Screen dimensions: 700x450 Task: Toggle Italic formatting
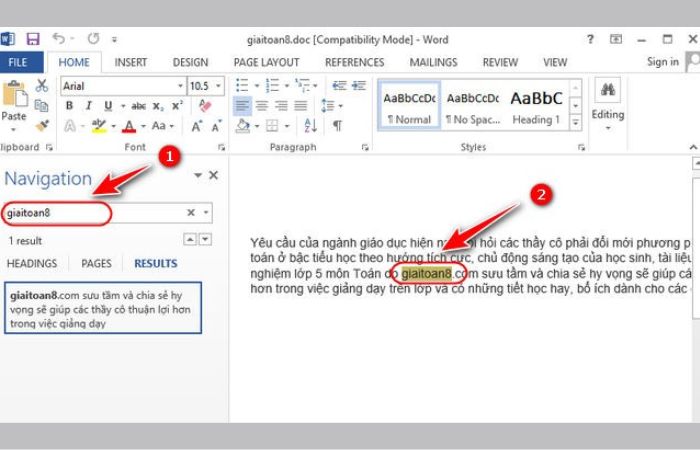(x=88, y=106)
